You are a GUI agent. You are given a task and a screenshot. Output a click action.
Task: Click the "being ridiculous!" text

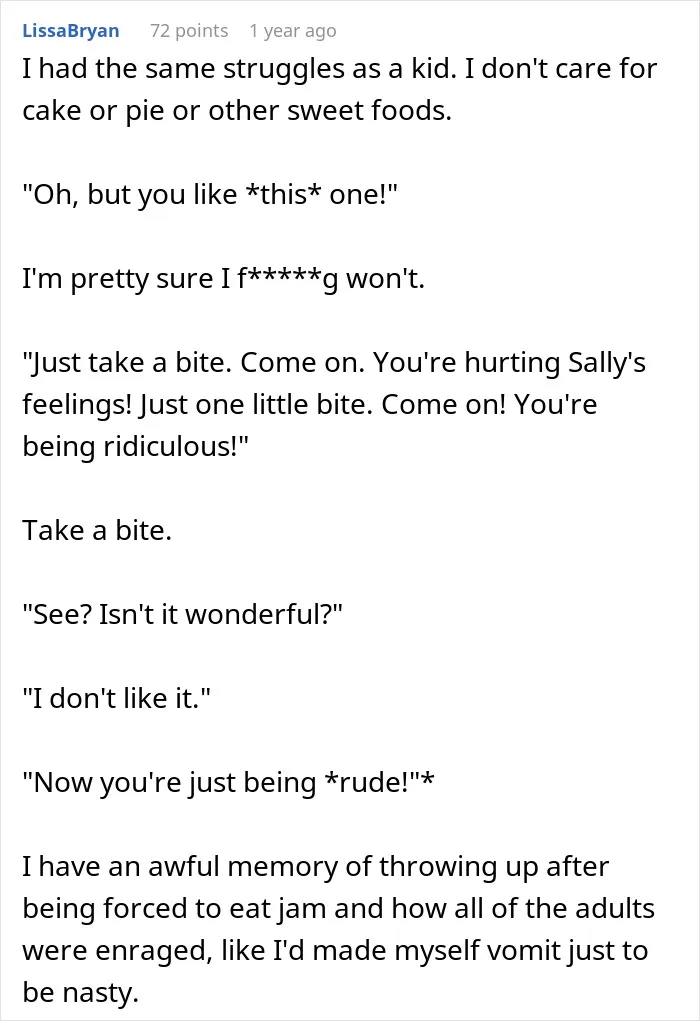point(135,447)
